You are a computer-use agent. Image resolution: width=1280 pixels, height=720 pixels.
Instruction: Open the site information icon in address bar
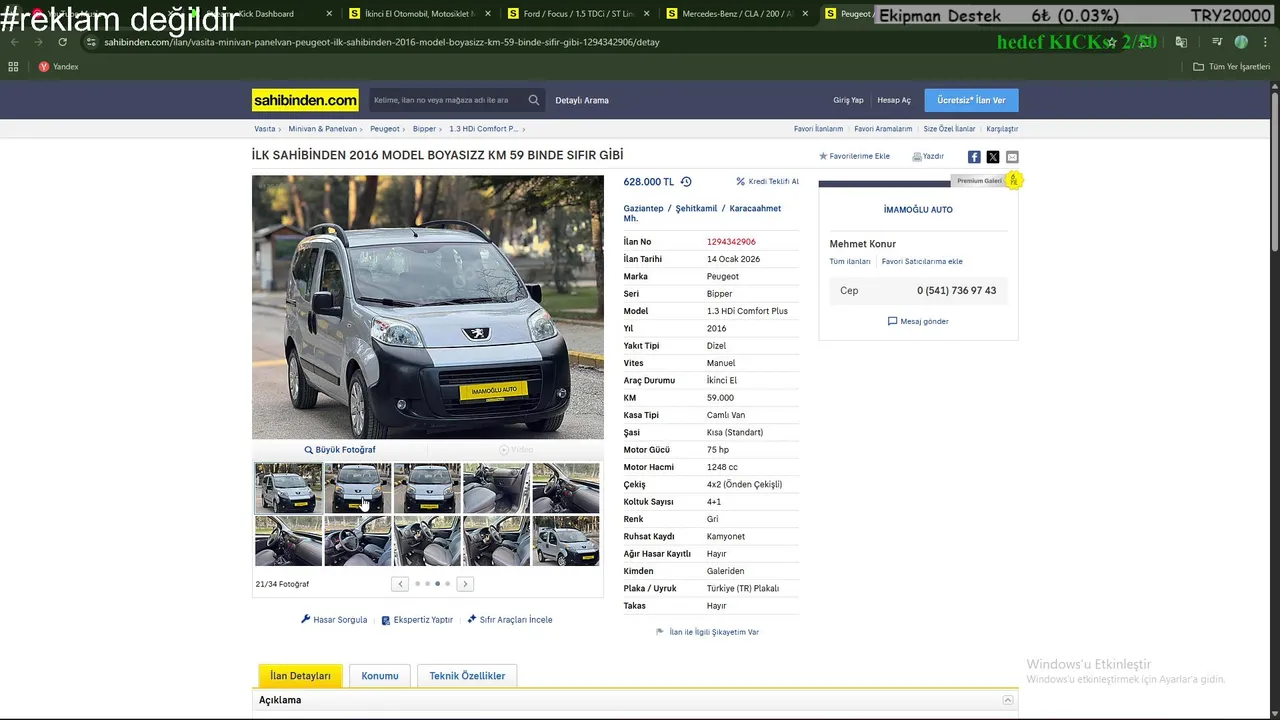[91, 42]
